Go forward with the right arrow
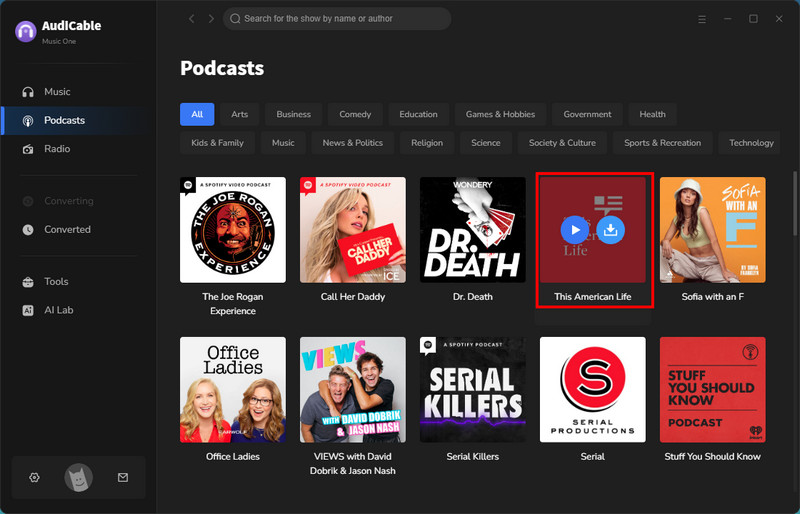 [211, 19]
